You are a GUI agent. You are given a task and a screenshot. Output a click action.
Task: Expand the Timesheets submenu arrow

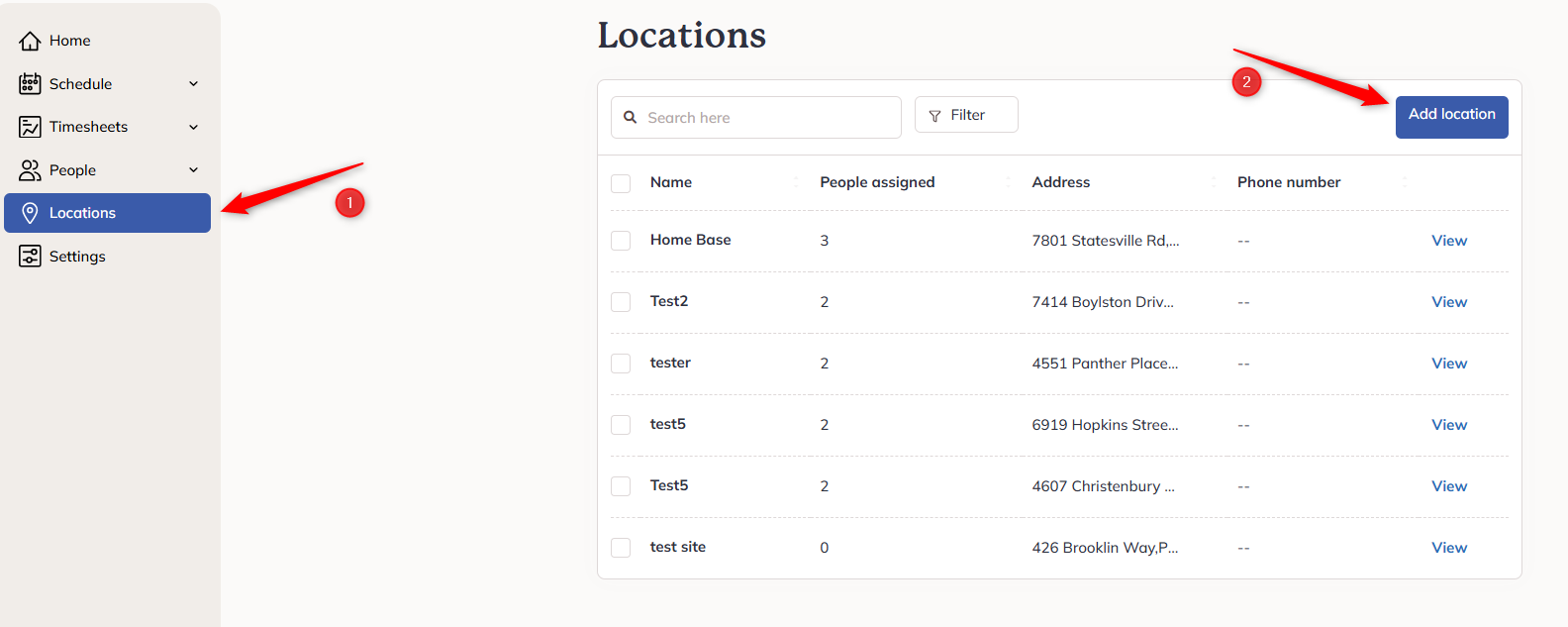194,127
